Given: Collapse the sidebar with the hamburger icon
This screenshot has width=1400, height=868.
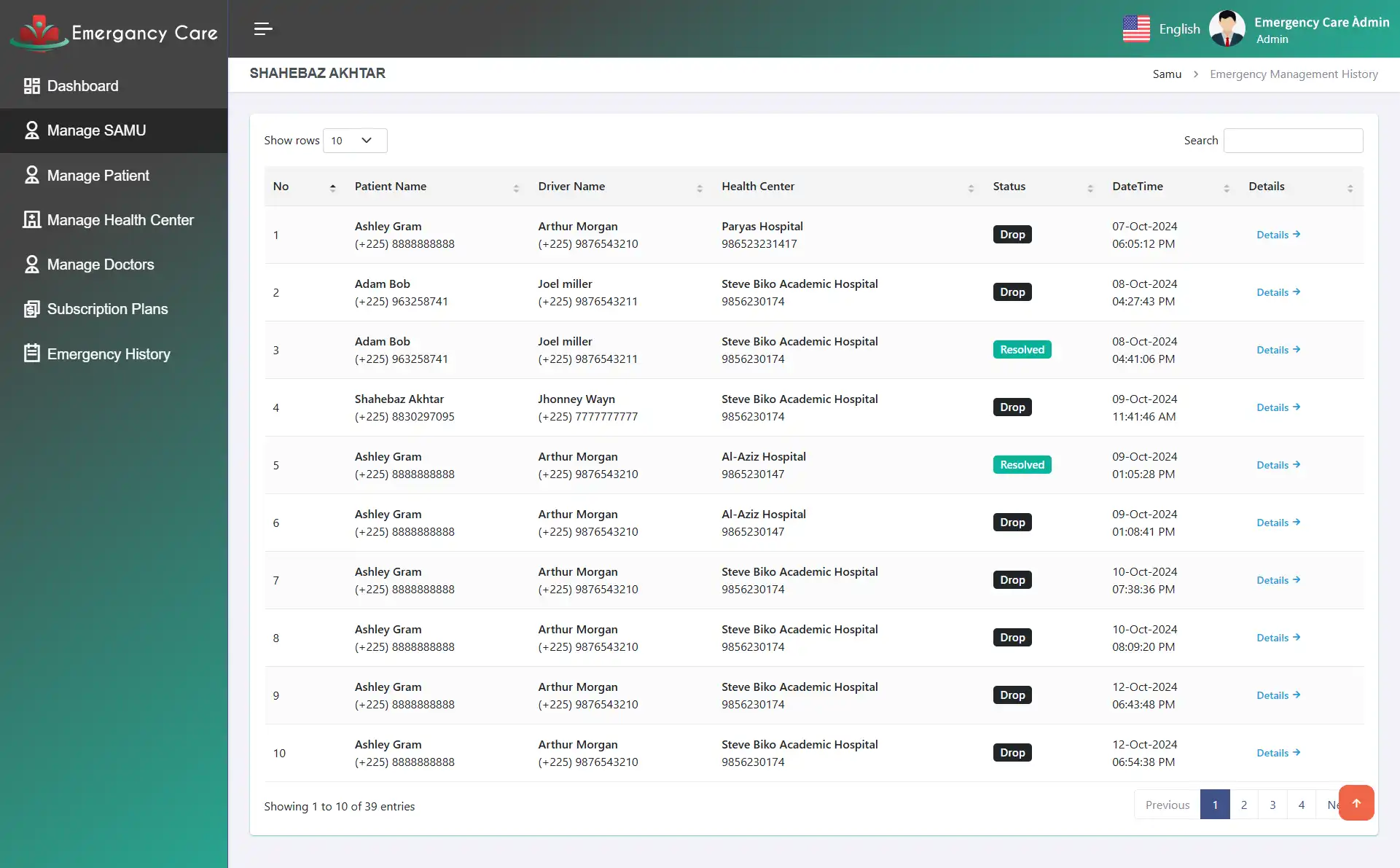Looking at the screenshot, I should pyautogui.click(x=262, y=29).
